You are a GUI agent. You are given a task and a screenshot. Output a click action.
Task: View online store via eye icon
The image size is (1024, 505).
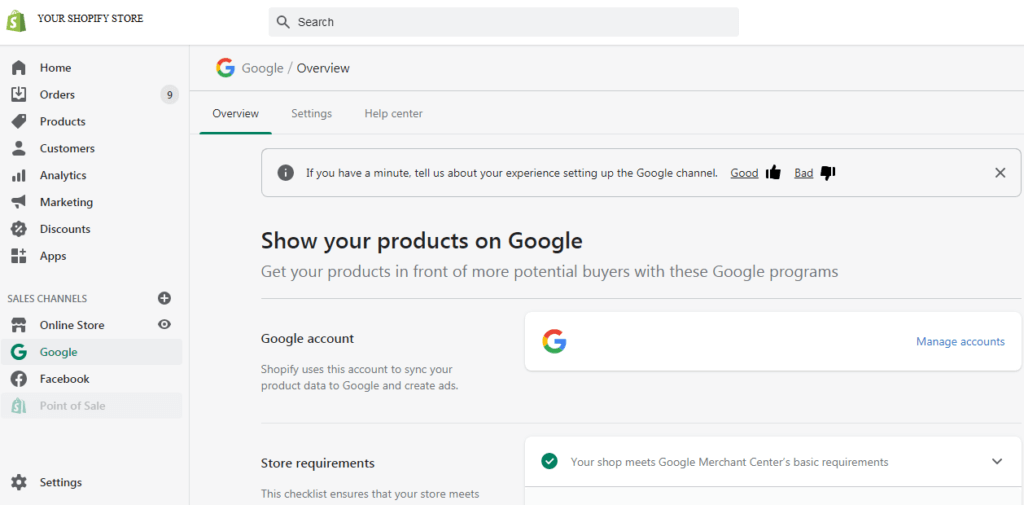click(165, 325)
